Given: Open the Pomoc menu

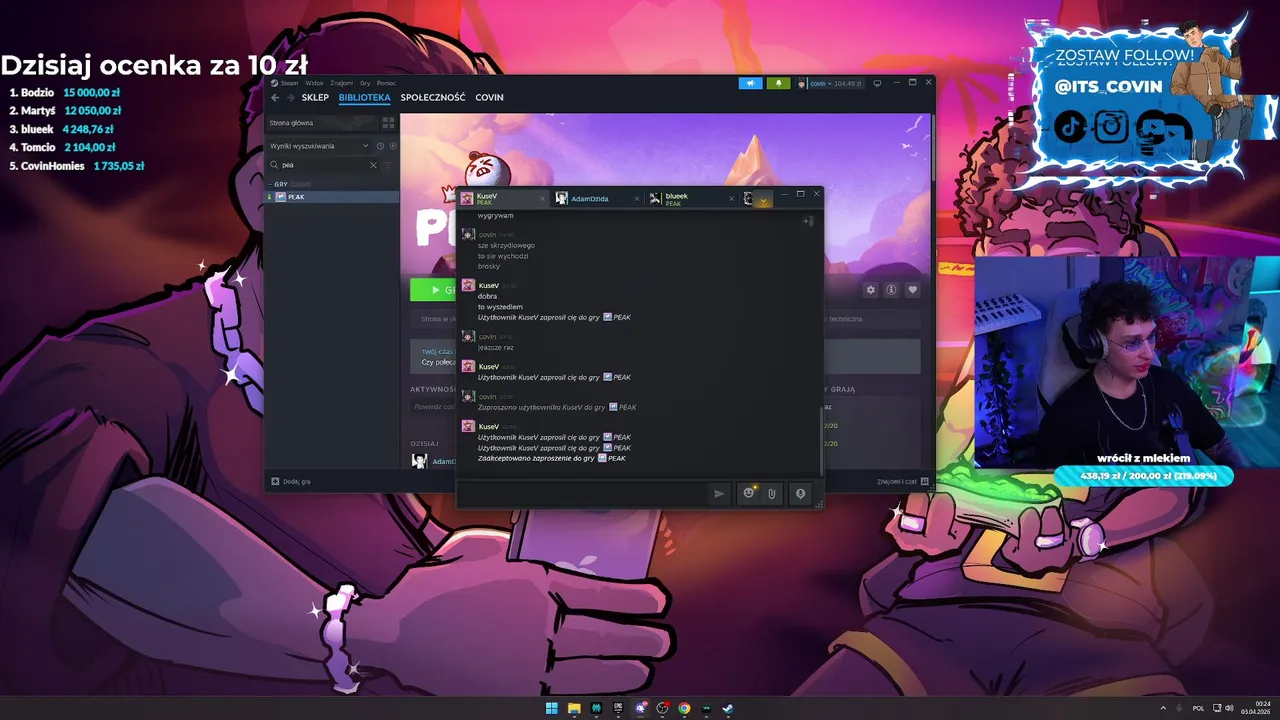Looking at the screenshot, I should pos(386,83).
